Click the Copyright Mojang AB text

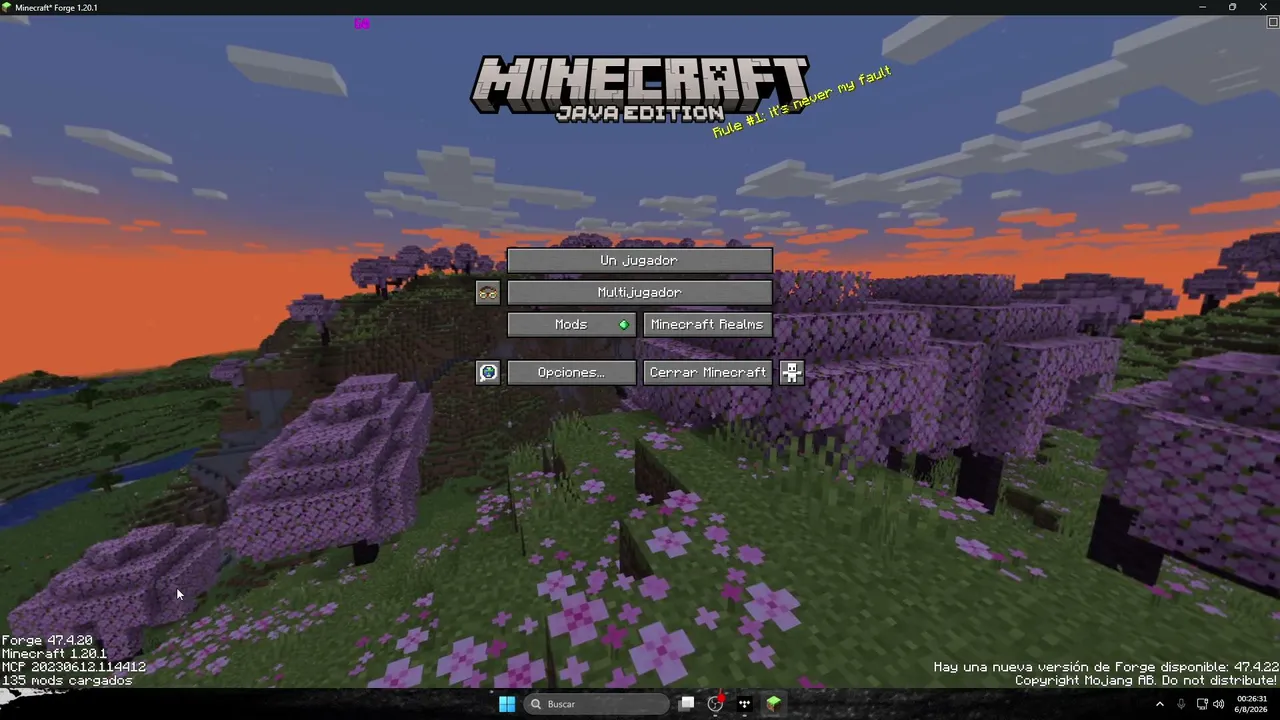pos(1147,680)
